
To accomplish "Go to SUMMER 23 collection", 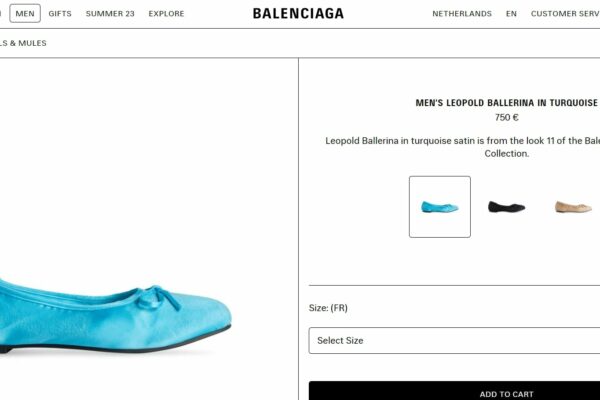I will [110, 13].
